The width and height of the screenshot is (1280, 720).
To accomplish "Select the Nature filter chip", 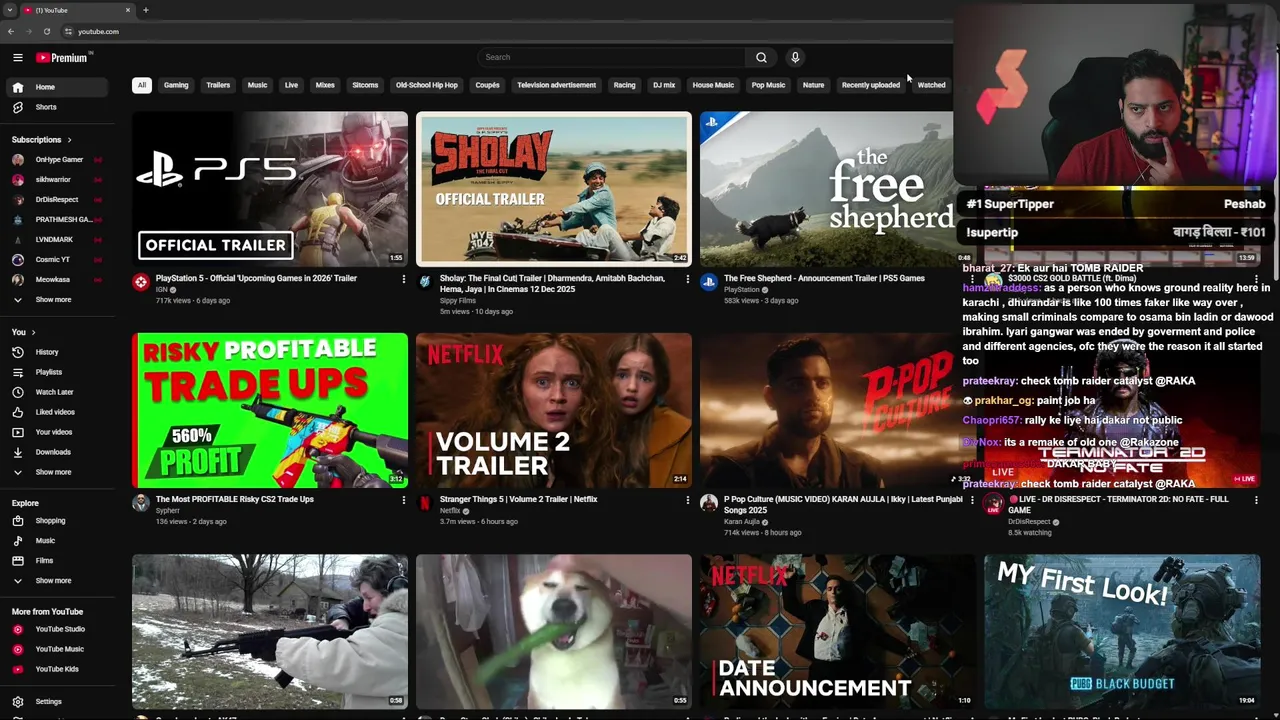I will (813, 85).
